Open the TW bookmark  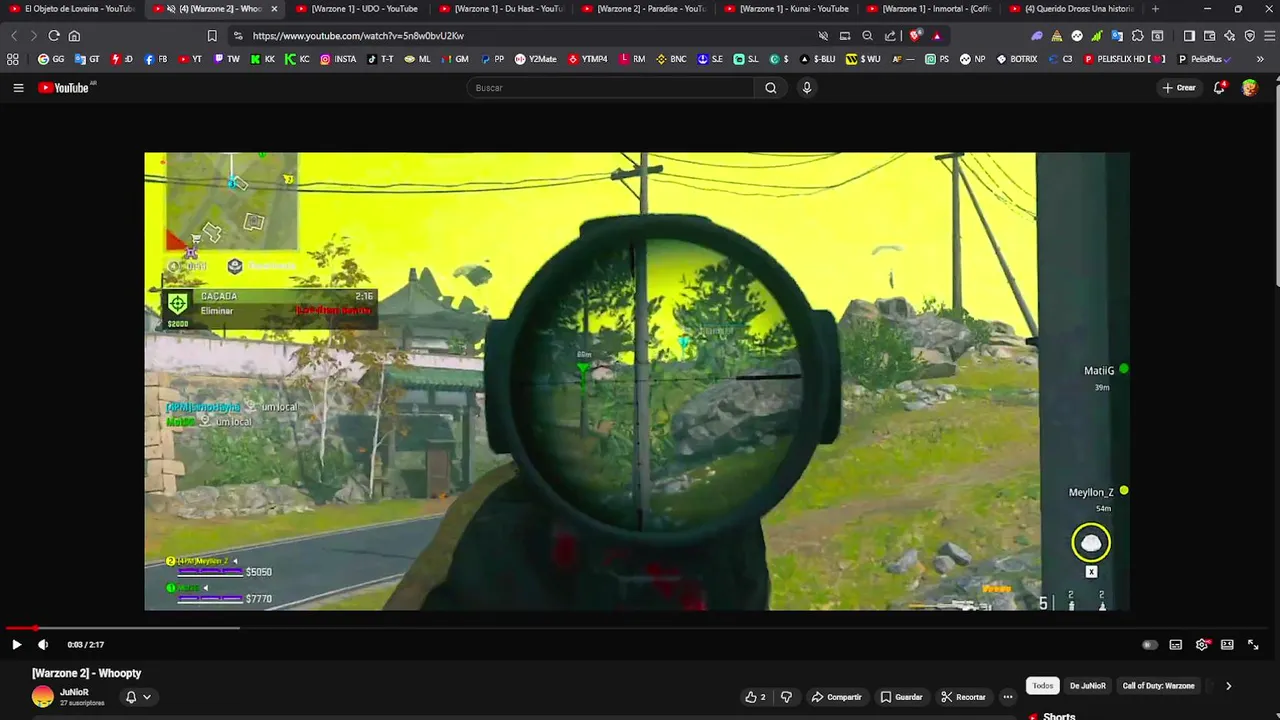227,59
